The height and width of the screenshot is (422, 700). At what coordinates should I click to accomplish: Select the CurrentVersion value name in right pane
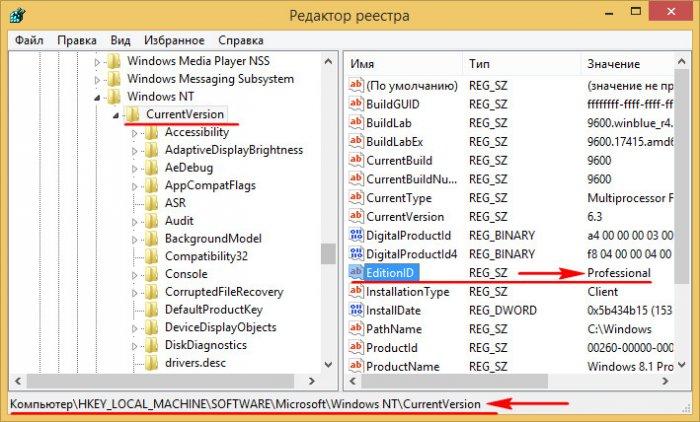(405, 217)
